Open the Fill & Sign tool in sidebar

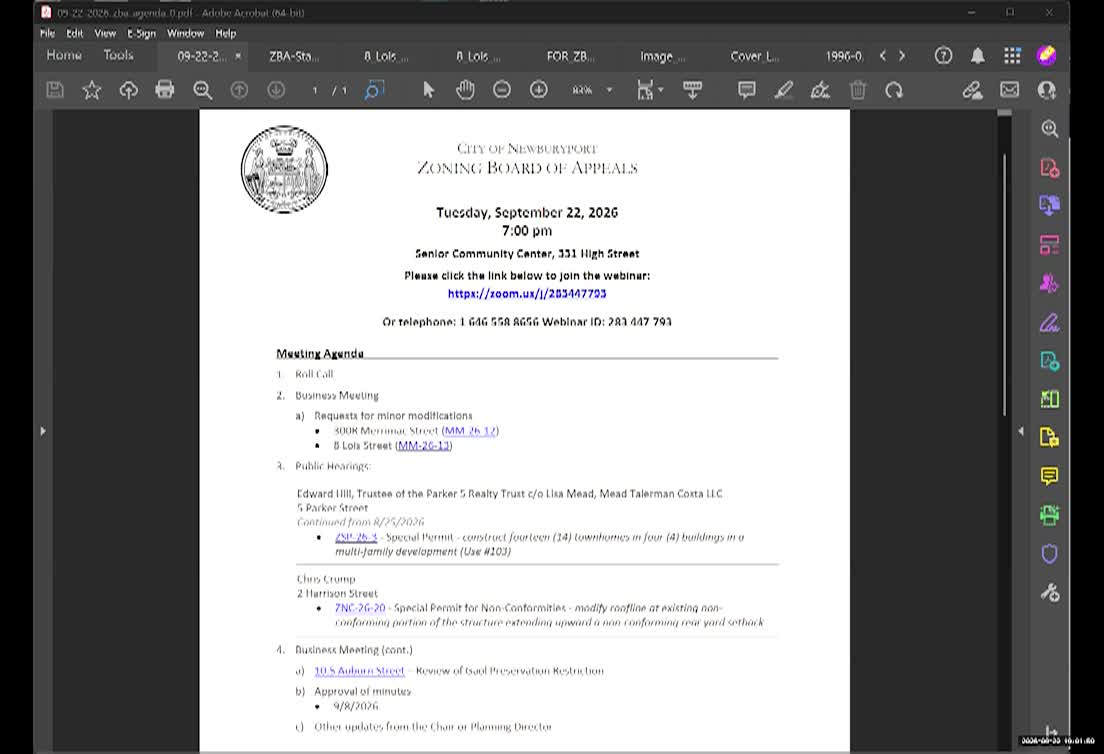coord(1049,323)
